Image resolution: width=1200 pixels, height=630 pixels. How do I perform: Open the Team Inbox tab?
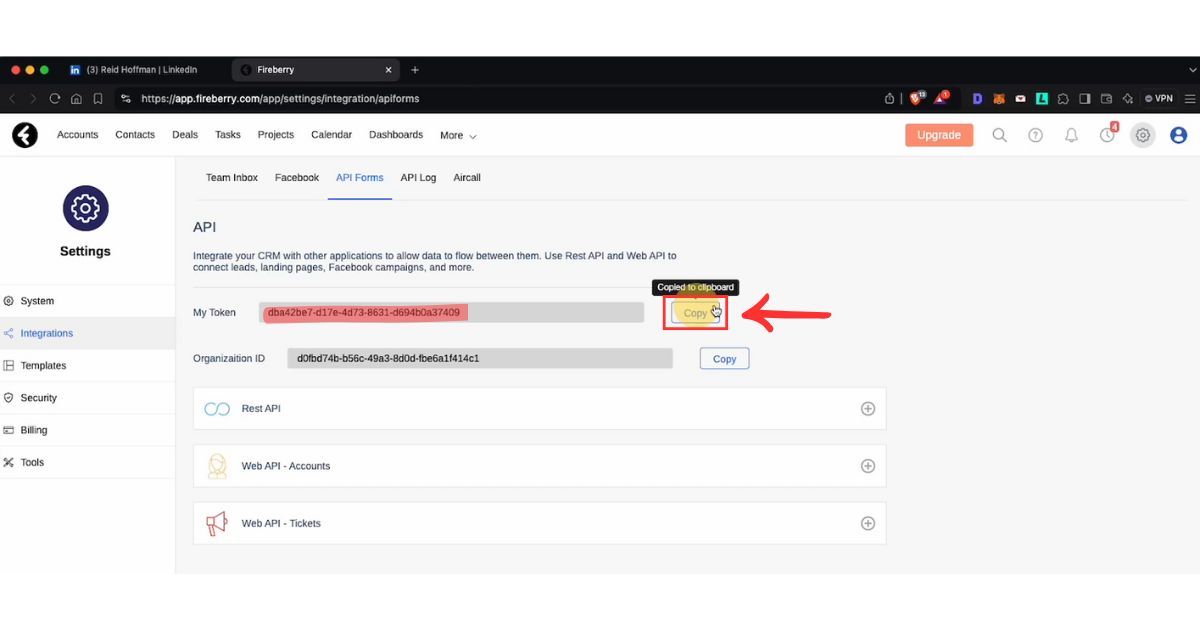coord(232,178)
